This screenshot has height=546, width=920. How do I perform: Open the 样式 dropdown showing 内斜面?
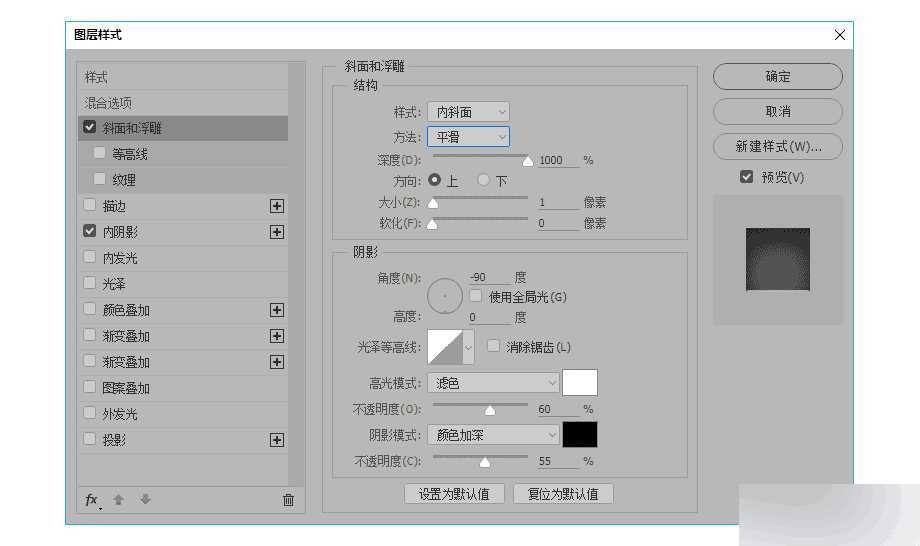[468, 112]
